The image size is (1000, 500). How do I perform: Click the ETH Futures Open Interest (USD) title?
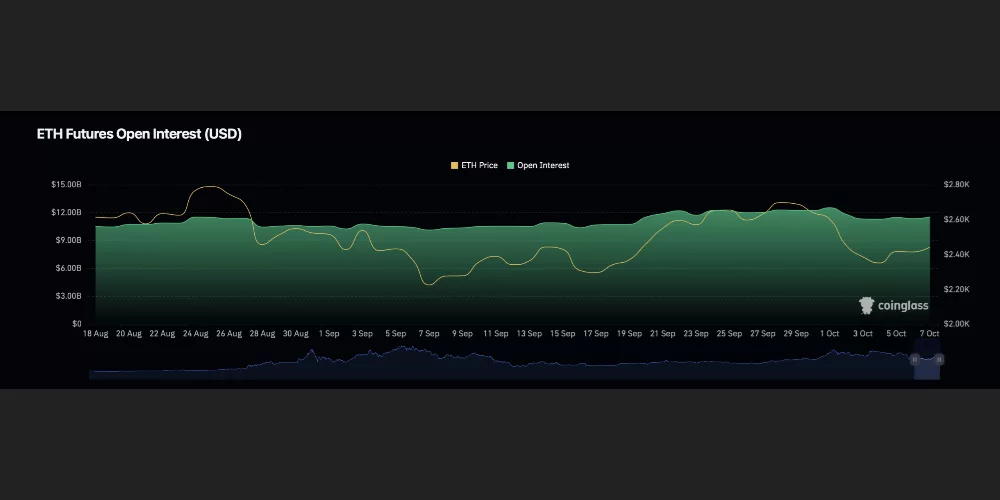pyautogui.click(x=139, y=135)
